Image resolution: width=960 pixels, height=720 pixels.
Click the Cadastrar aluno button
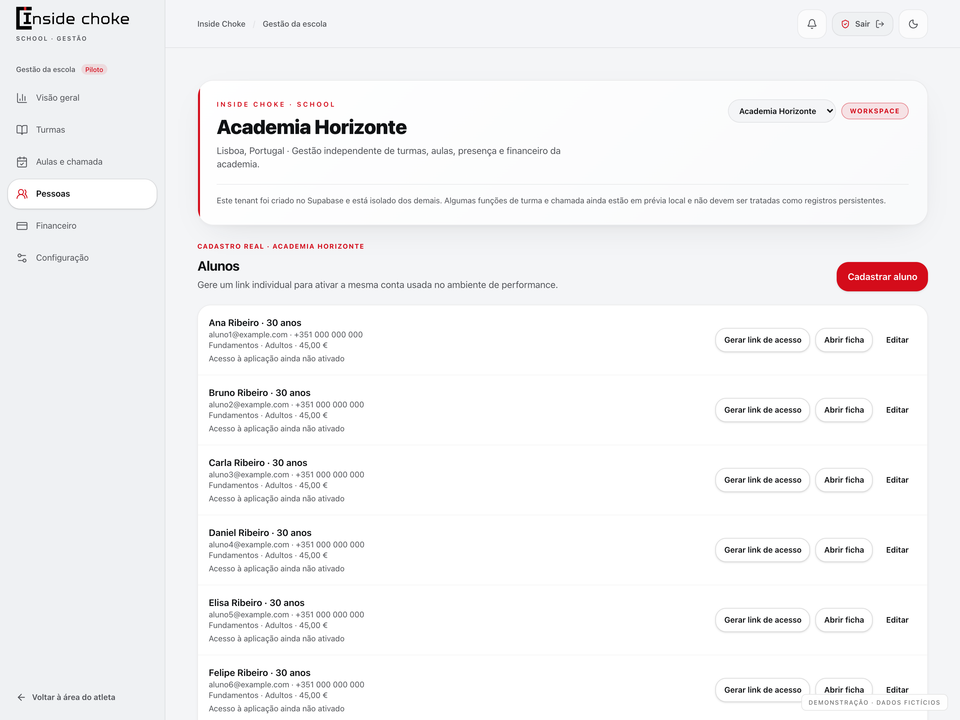(882, 277)
